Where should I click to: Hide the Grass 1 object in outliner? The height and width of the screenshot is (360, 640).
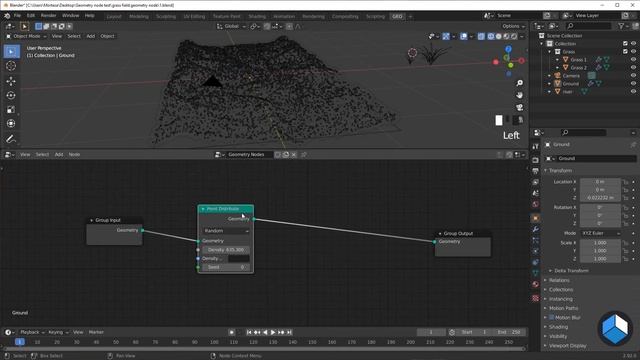633,60
